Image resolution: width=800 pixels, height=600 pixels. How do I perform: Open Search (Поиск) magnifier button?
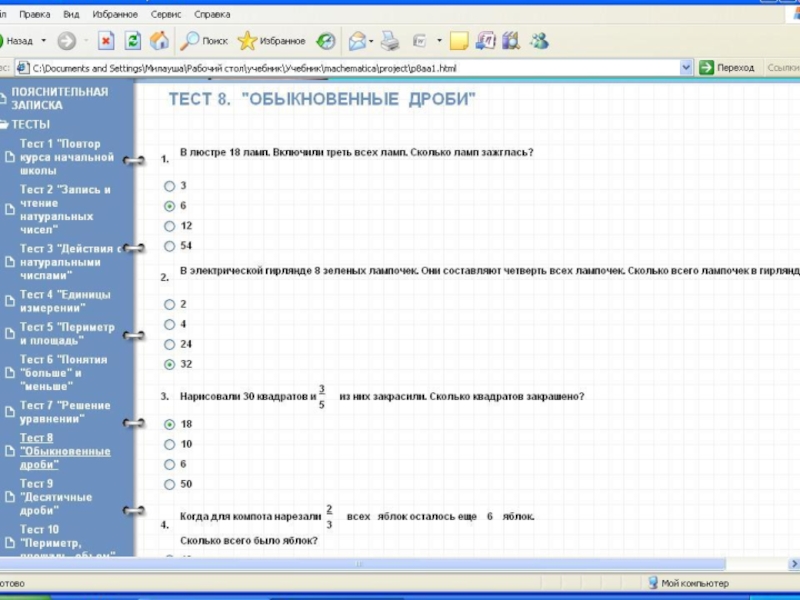(204, 41)
